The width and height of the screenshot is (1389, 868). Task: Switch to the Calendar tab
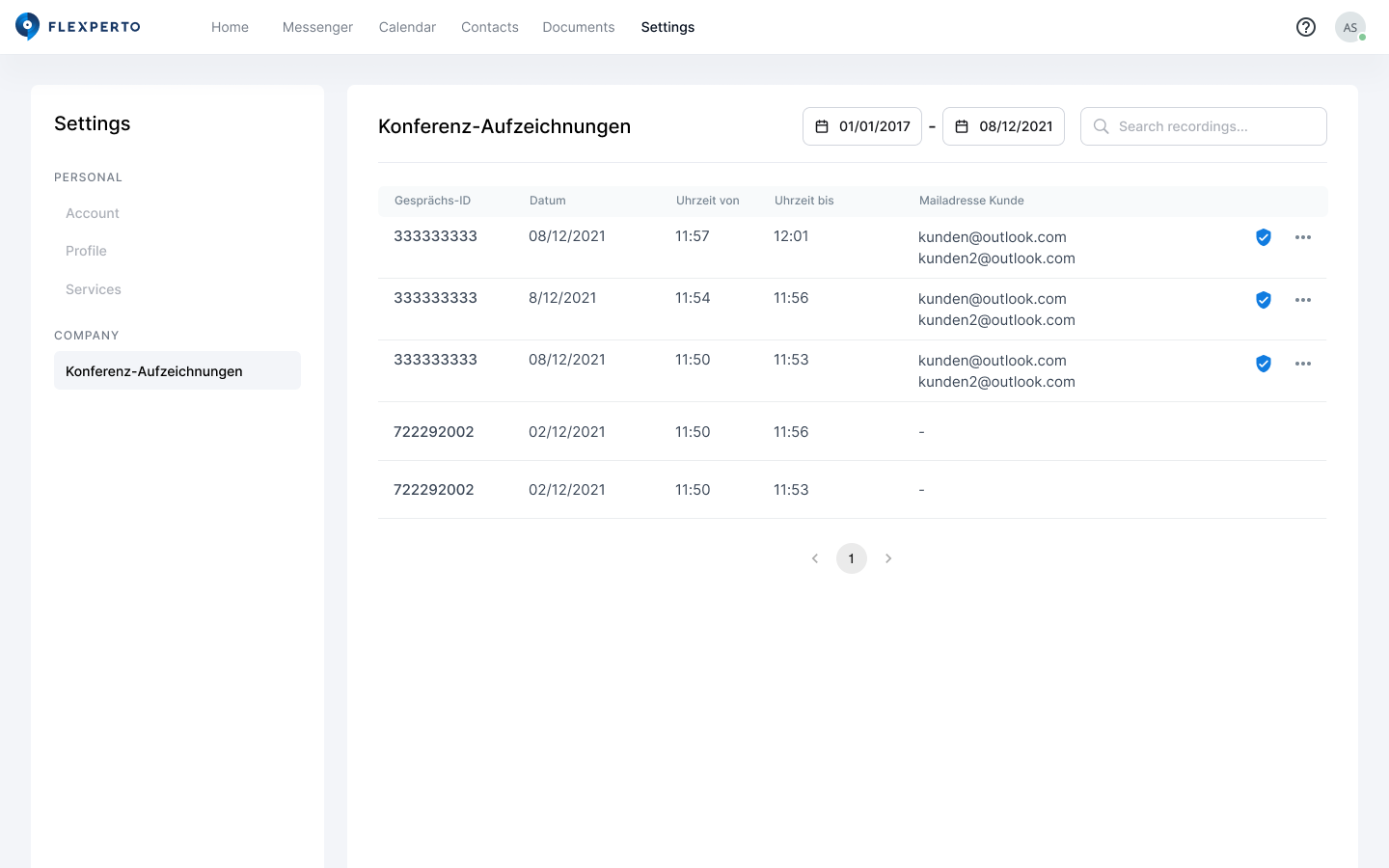407,27
